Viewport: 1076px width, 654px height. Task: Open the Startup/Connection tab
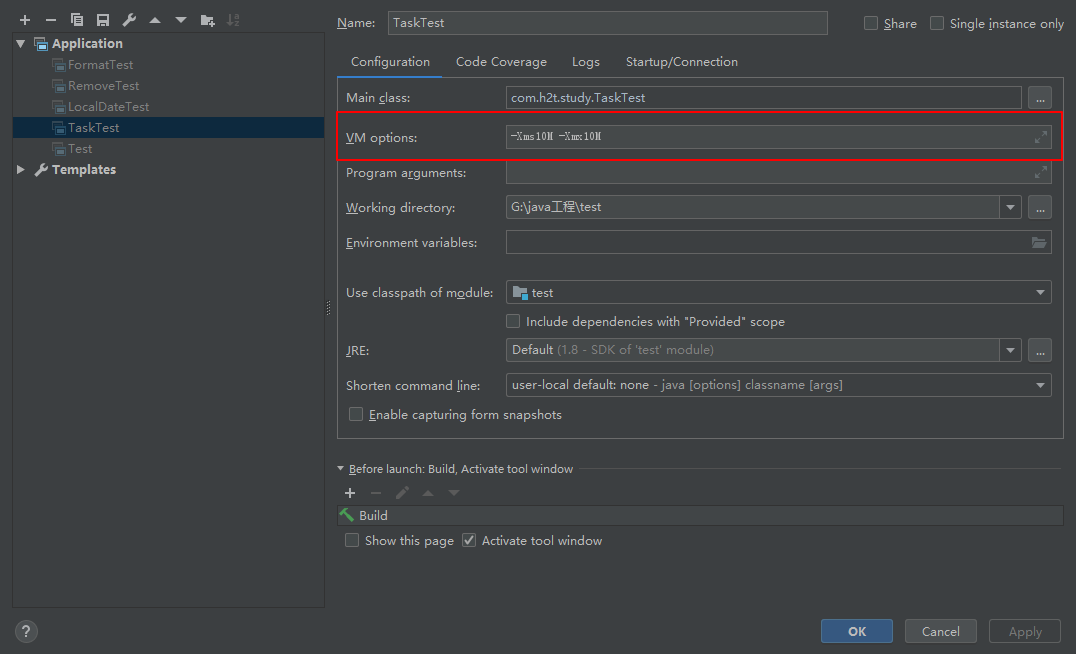[681, 62]
